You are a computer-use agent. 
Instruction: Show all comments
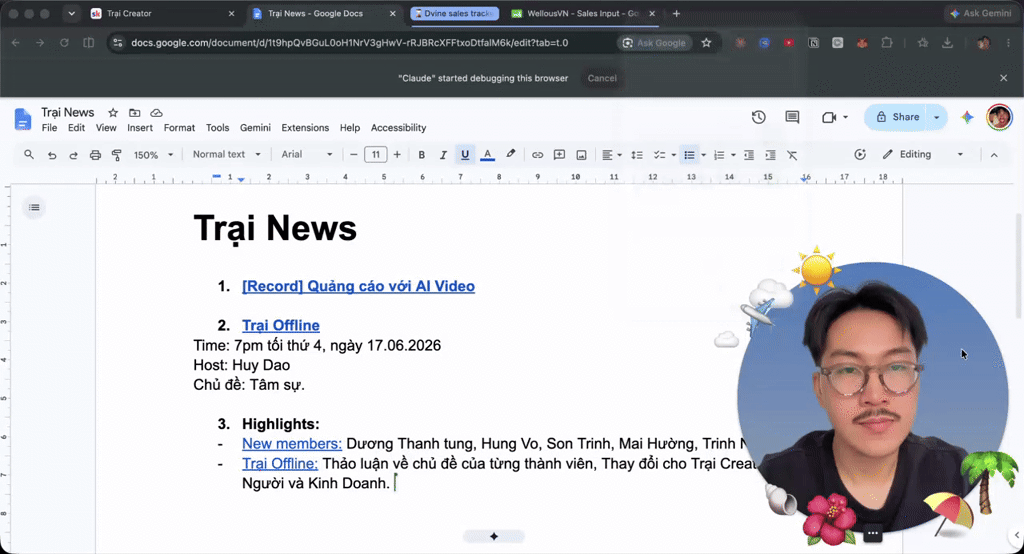792,117
